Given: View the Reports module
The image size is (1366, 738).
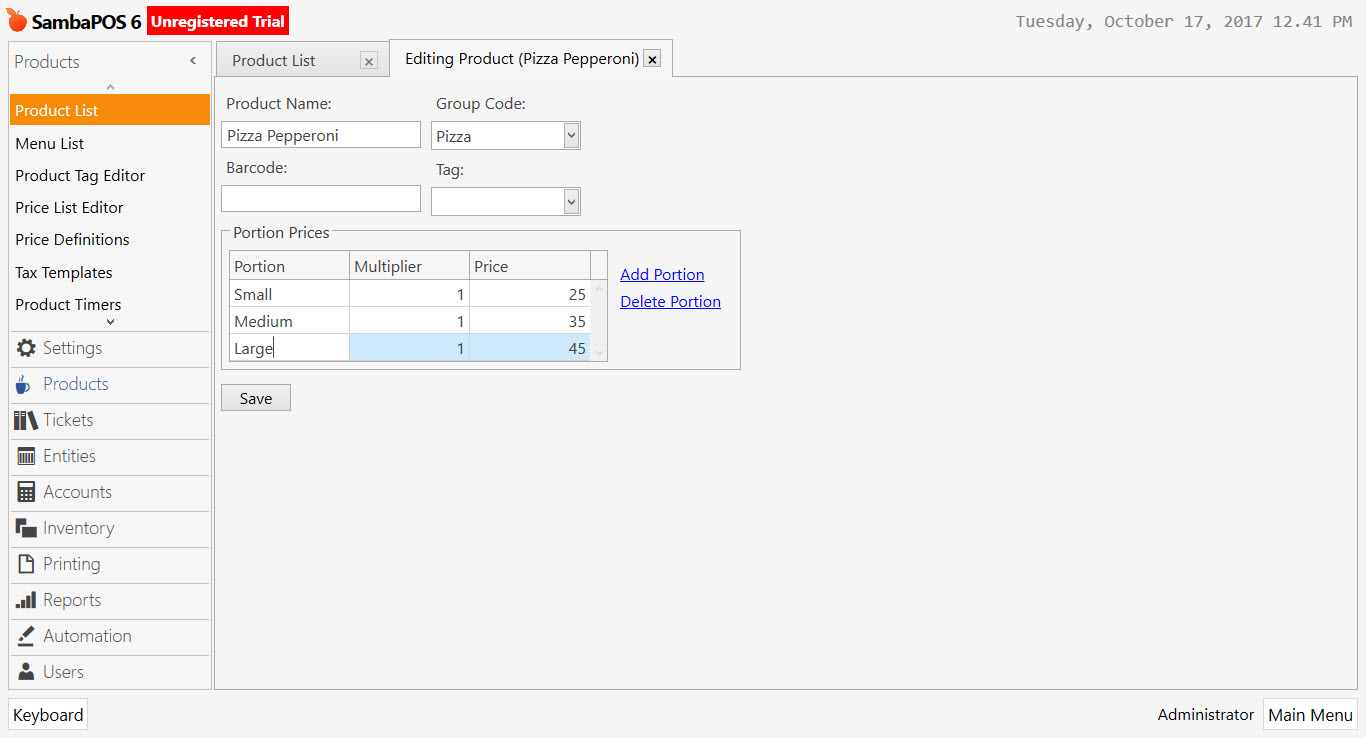Looking at the screenshot, I should [x=70, y=600].
